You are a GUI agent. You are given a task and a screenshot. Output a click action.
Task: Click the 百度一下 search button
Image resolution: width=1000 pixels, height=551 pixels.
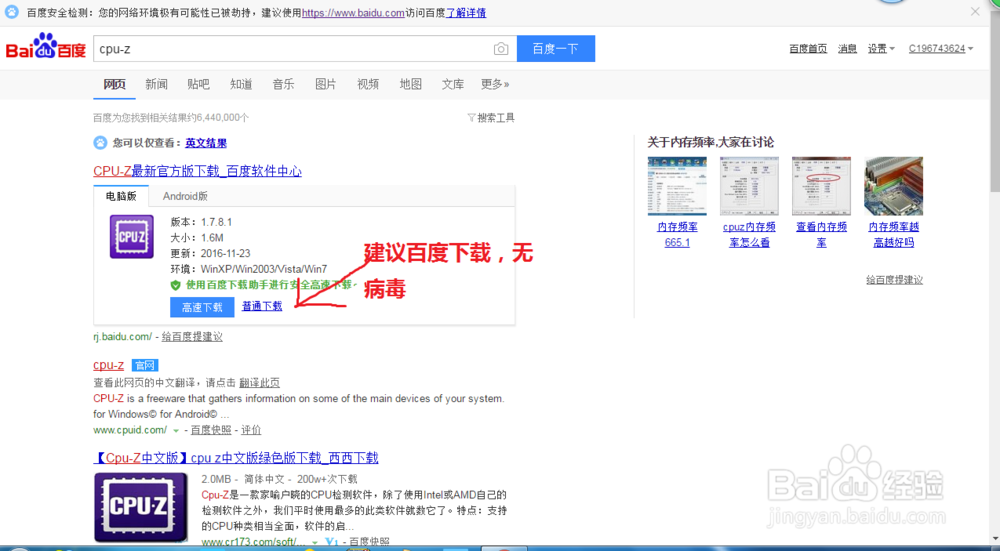555,48
